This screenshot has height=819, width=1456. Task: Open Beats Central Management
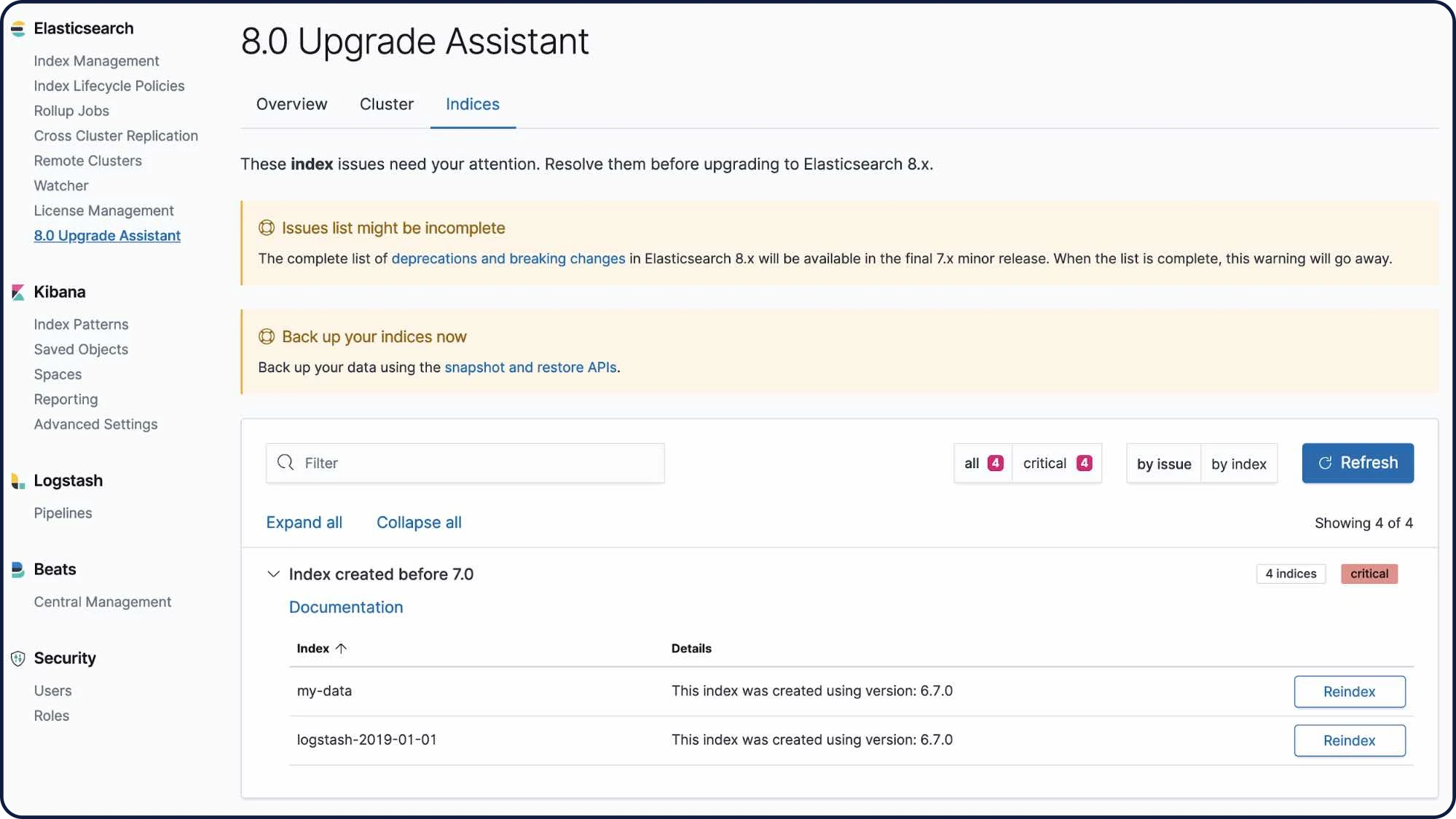click(103, 602)
